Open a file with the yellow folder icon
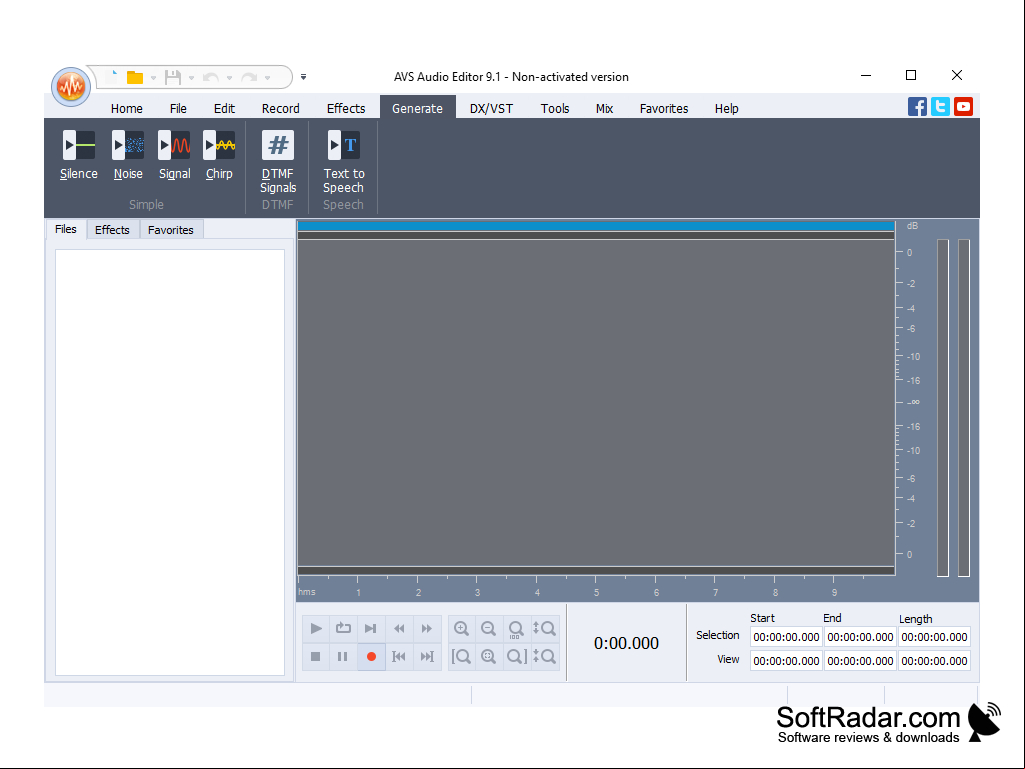Image resolution: width=1025 pixels, height=769 pixels. tap(135, 78)
